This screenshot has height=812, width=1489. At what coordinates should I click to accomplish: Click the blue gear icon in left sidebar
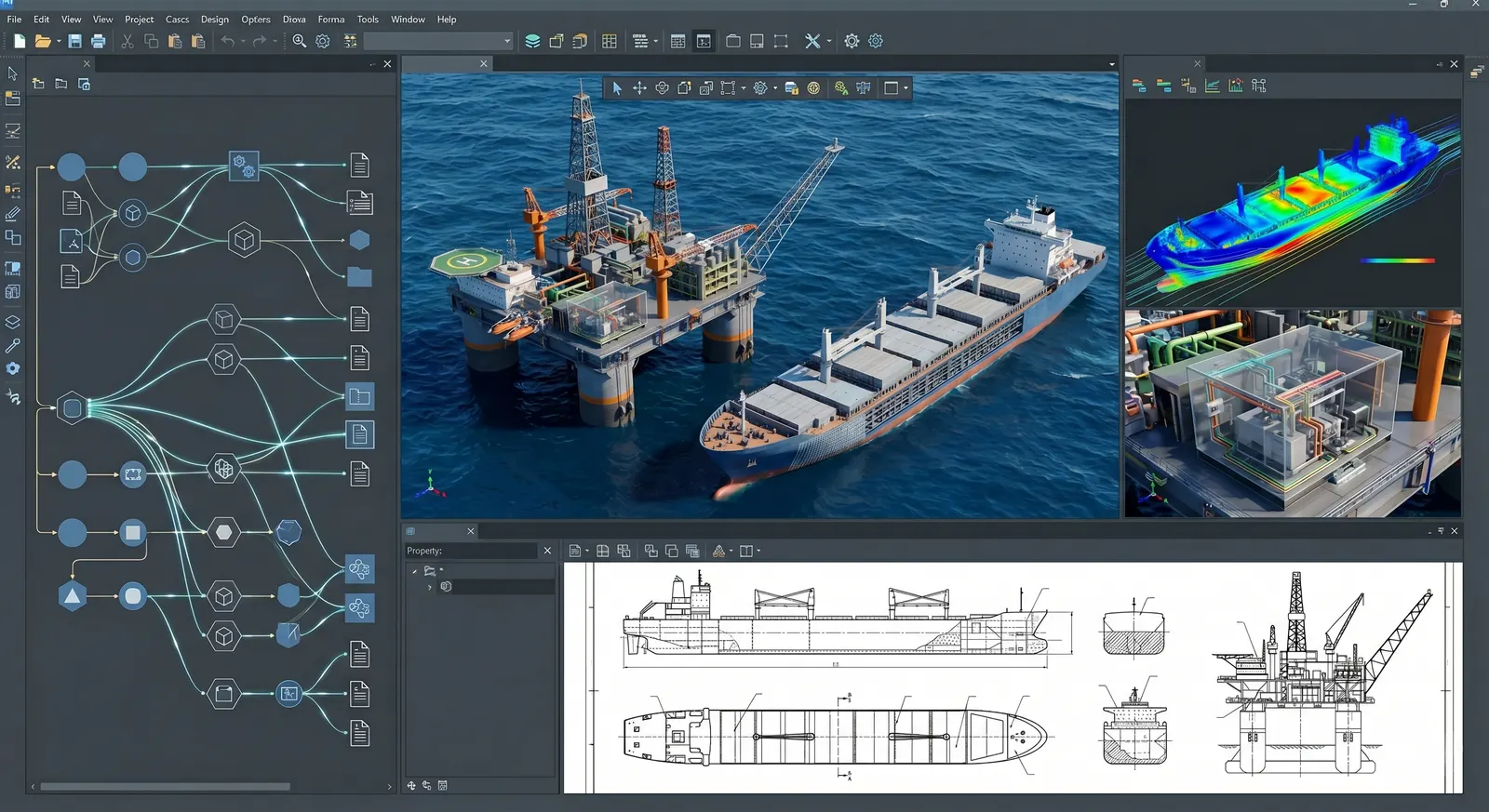(13, 368)
